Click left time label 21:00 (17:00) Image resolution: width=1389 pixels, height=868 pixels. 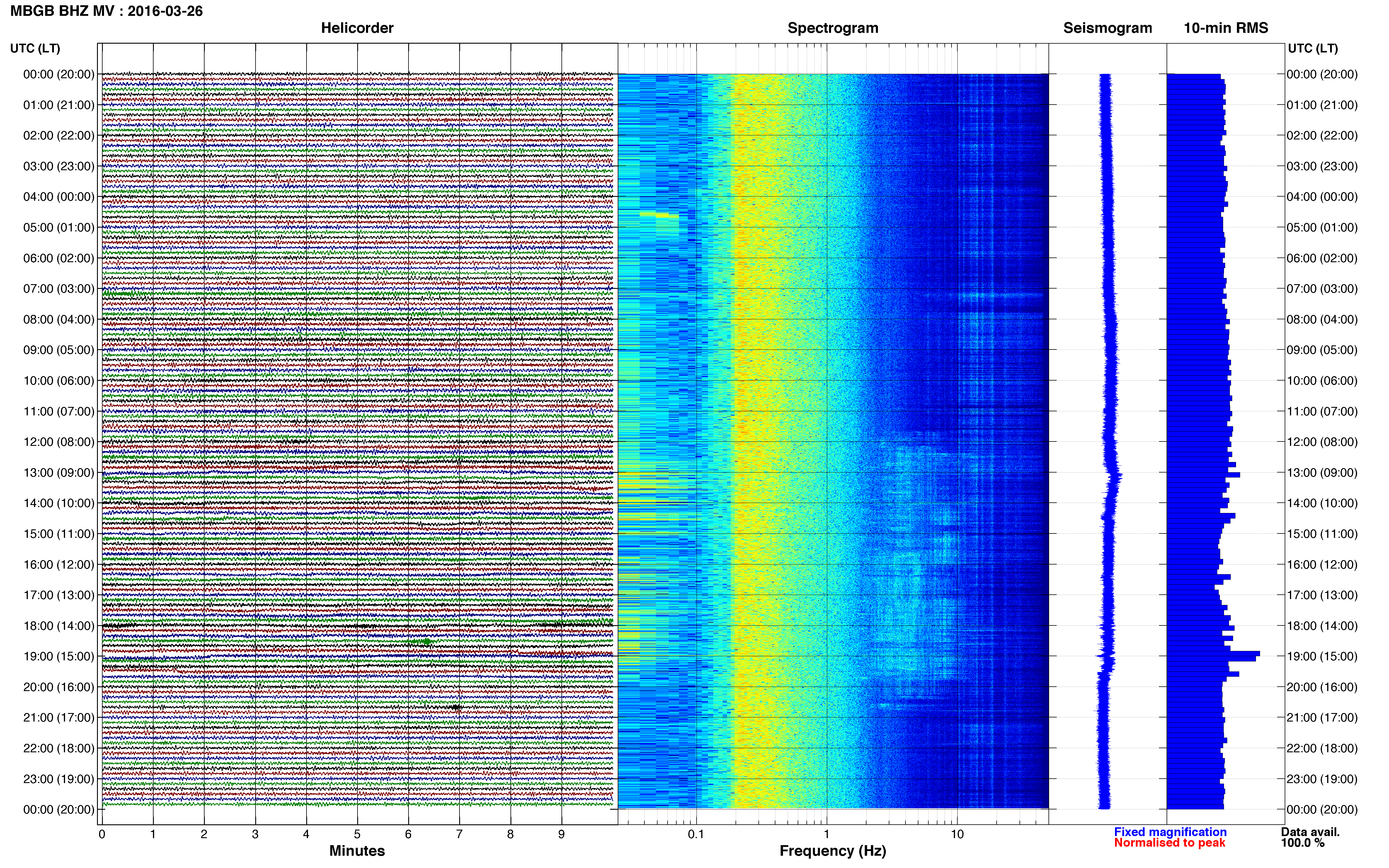(59, 718)
